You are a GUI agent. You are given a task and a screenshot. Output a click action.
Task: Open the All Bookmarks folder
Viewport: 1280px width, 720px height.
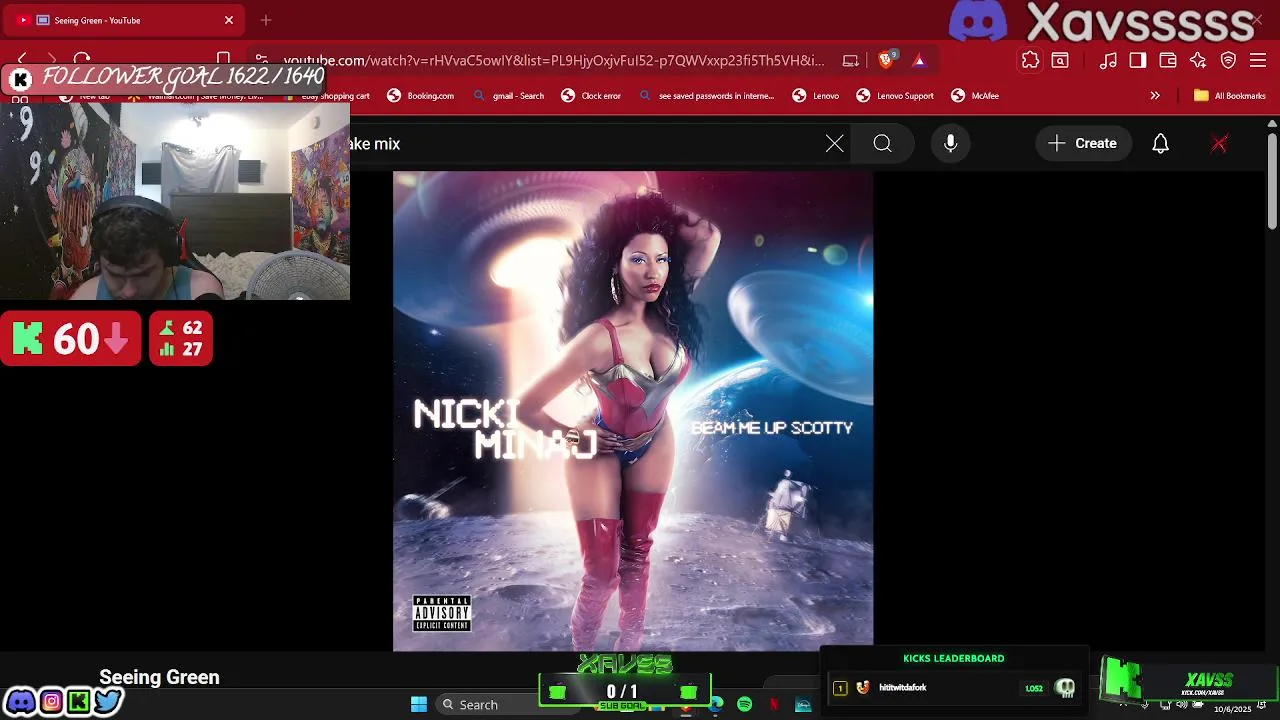coord(1230,96)
